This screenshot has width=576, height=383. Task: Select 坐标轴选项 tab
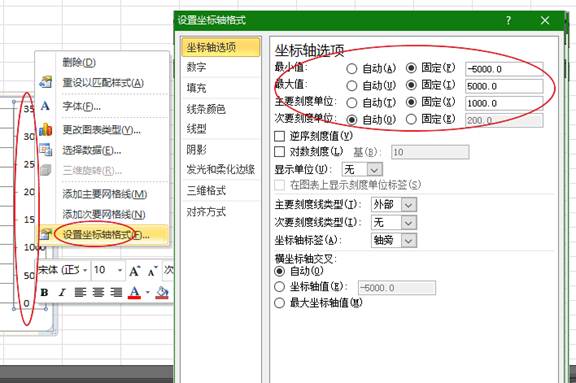point(221,47)
